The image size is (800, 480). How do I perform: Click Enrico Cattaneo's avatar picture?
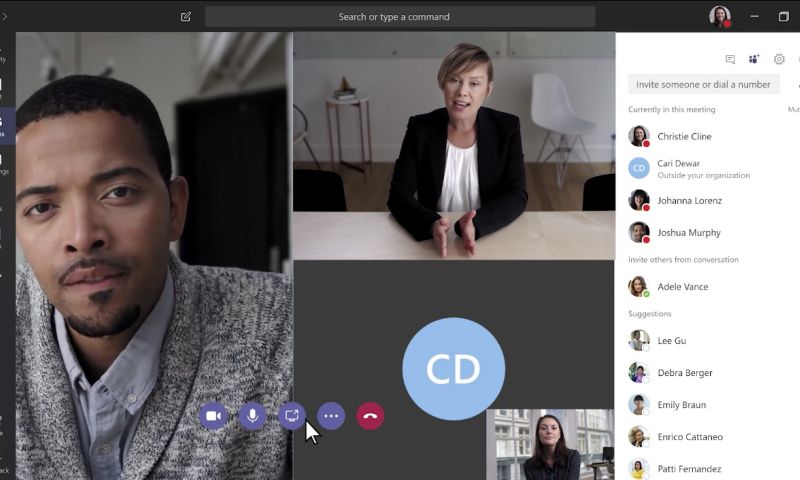click(639, 437)
